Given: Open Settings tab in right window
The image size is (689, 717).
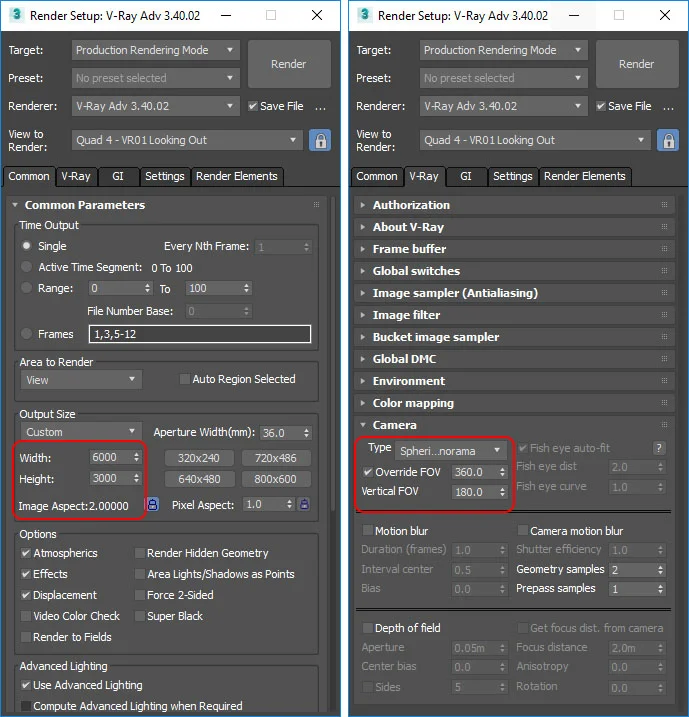Looking at the screenshot, I should pos(513,177).
